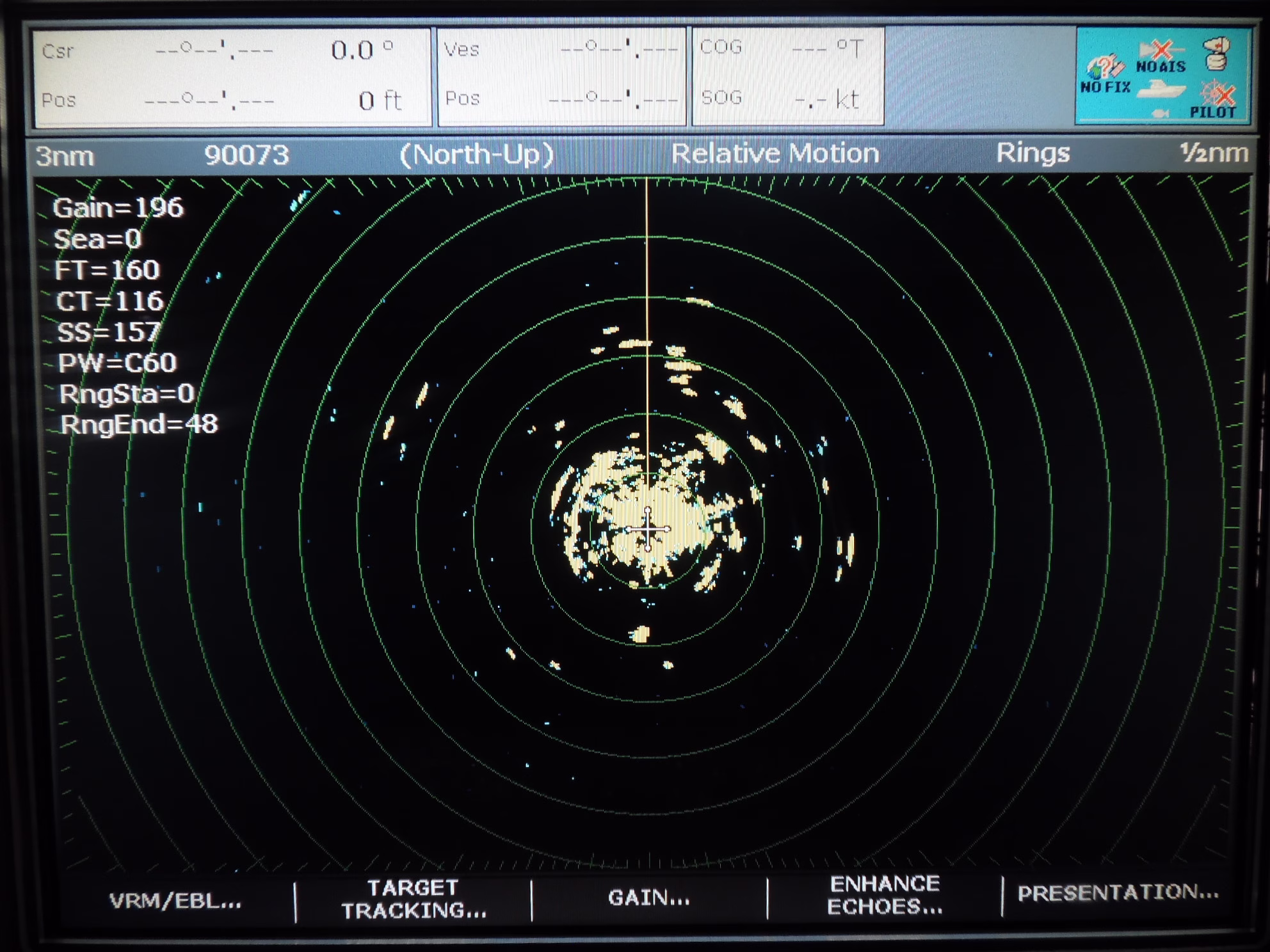Select the 90073 value in status bar
Screen dimensions: 1270x952
coord(246,155)
